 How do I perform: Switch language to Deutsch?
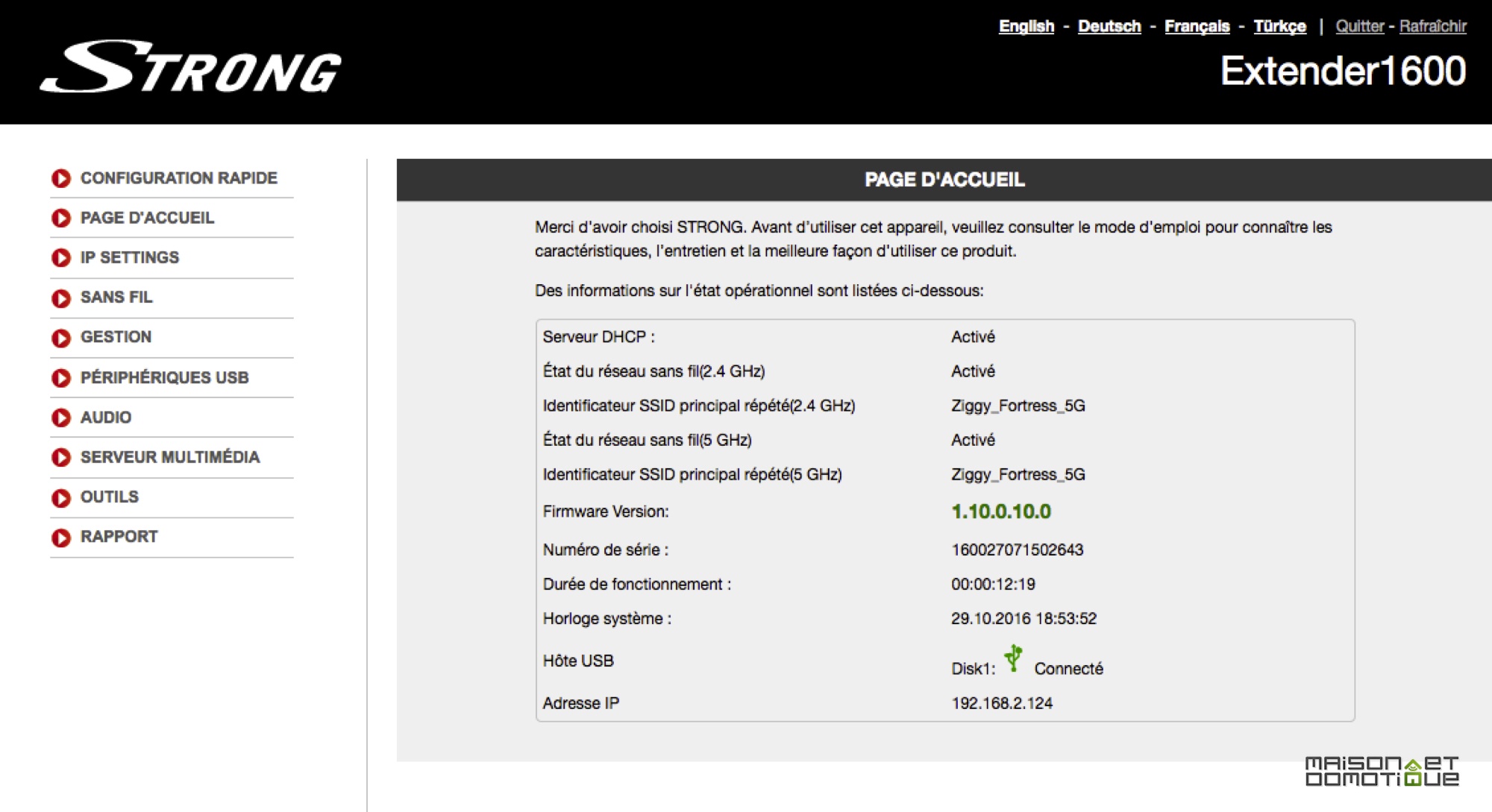point(1109,26)
